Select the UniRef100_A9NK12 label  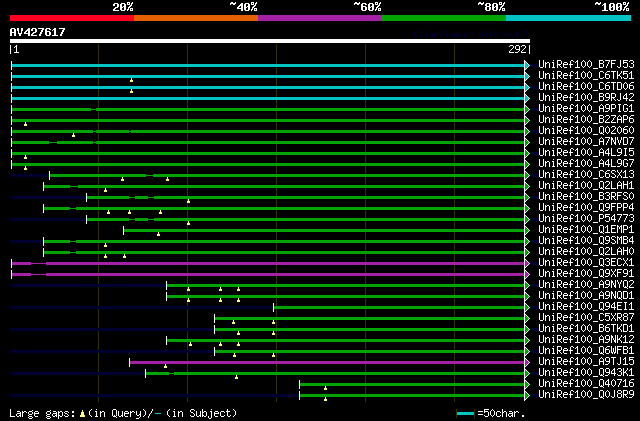tap(586, 340)
